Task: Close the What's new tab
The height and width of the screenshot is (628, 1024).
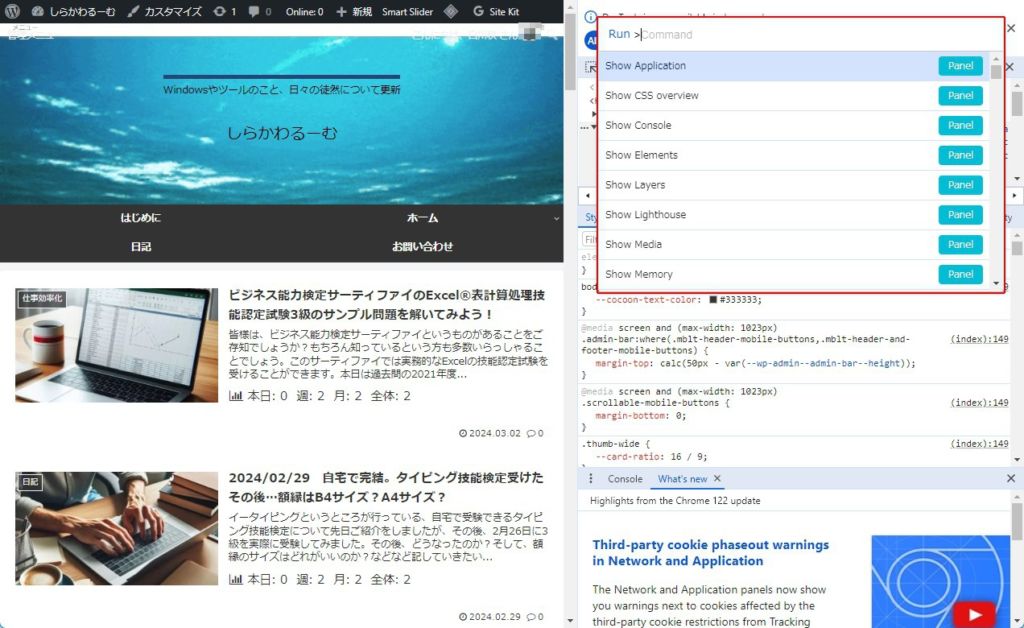Action: (718, 479)
